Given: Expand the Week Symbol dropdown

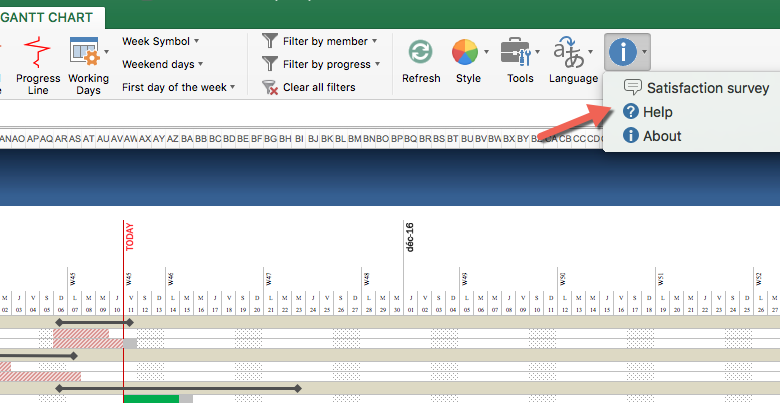Looking at the screenshot, I should point(160,41).
